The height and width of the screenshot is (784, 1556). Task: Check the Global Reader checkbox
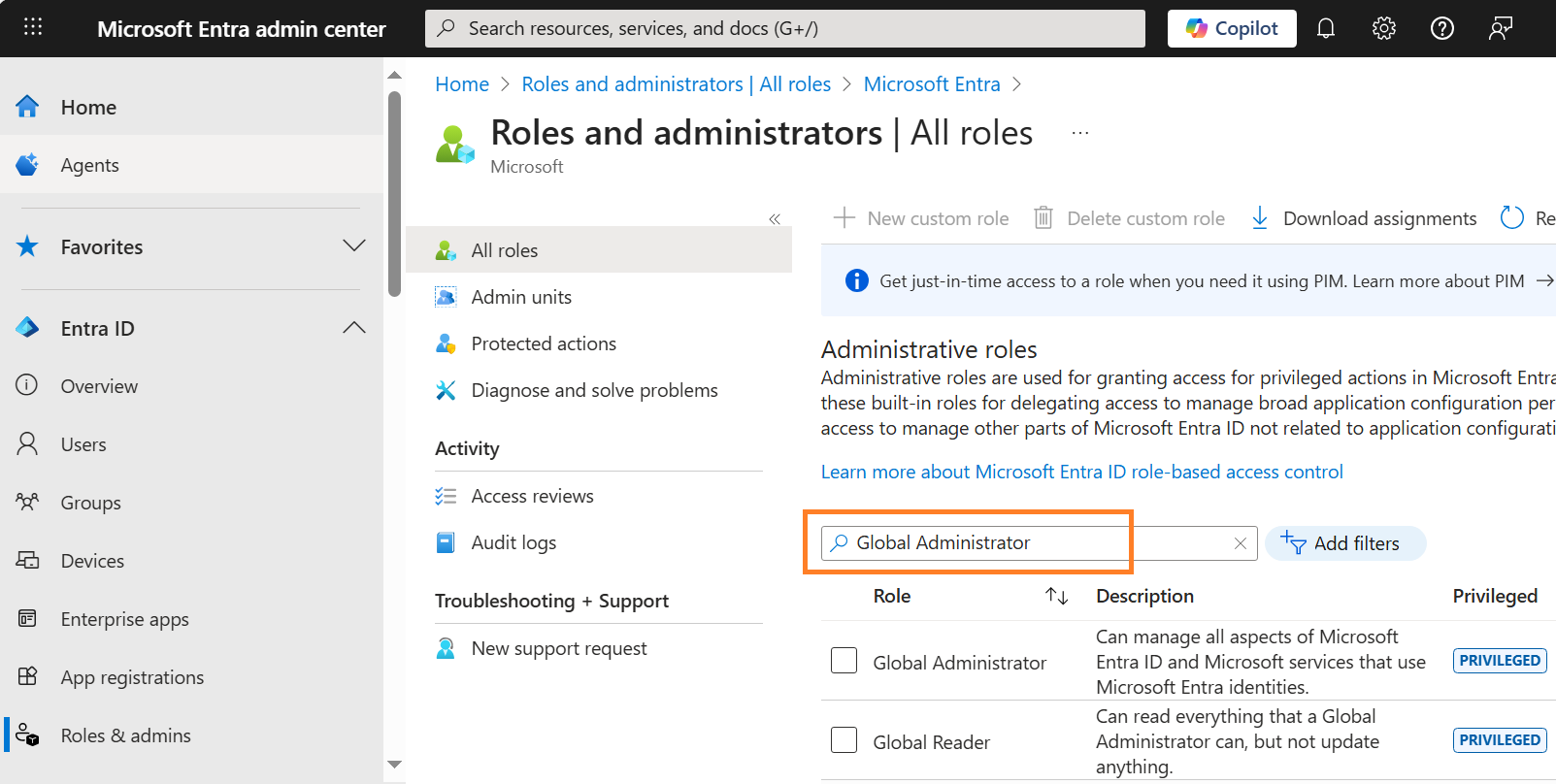(844, 740)
